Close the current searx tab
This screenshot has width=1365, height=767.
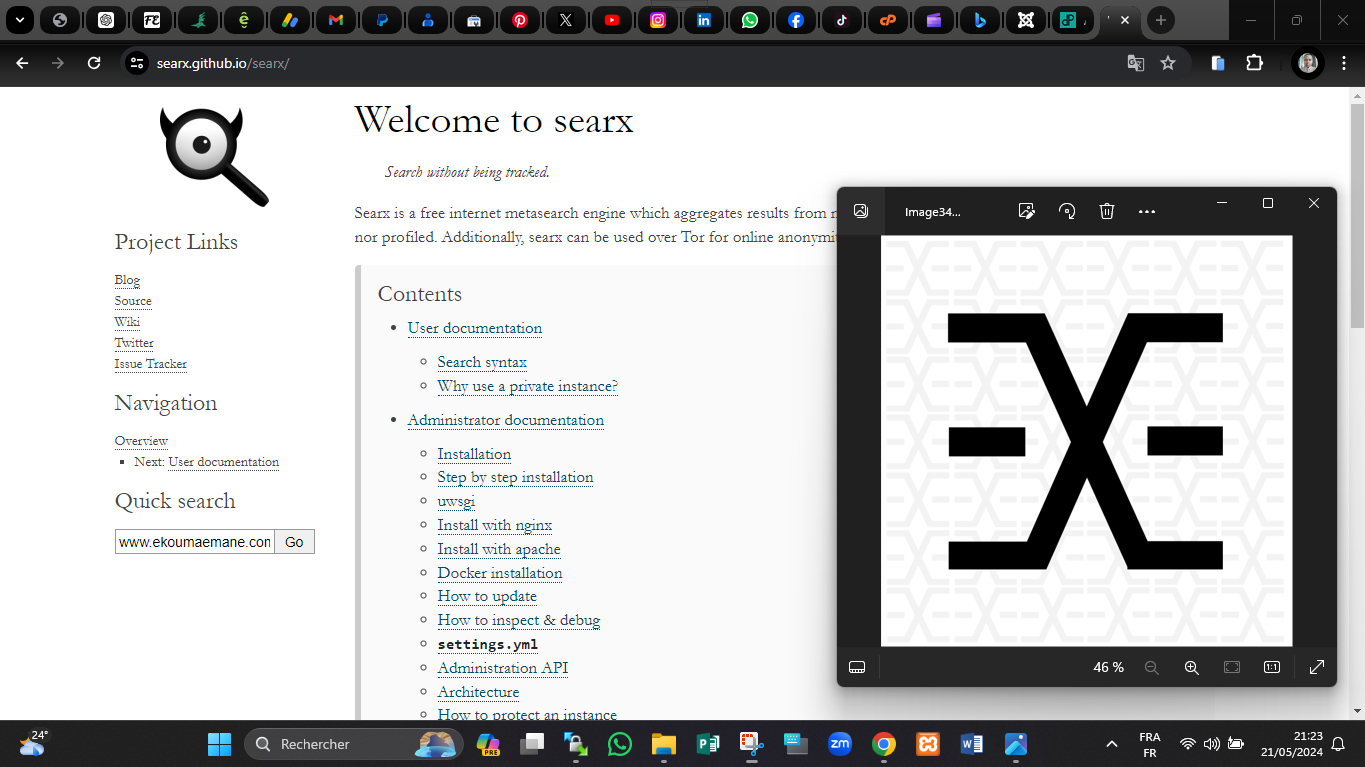[x=1125, y=20]
